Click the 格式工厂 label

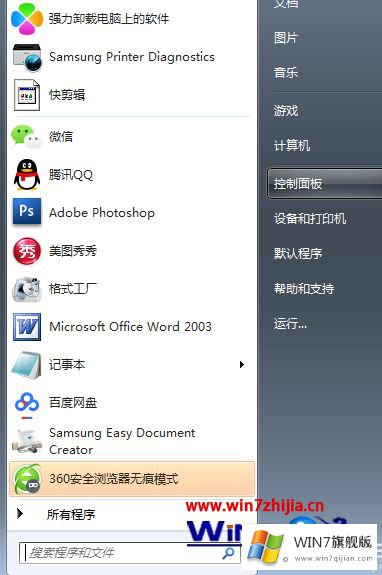(73, 289)
